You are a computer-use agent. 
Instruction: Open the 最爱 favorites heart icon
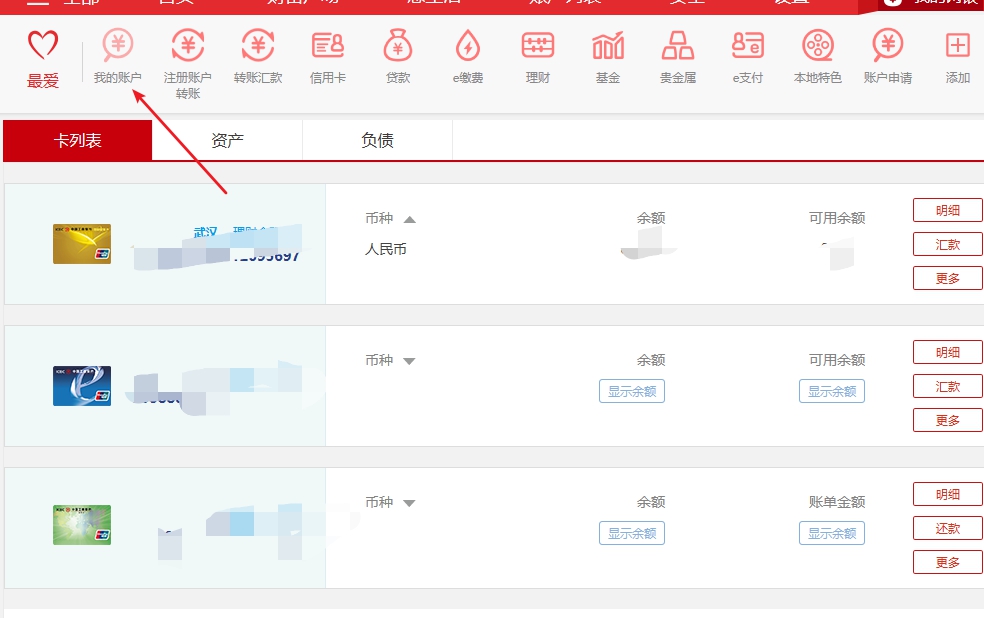click(x=43, y=58)
